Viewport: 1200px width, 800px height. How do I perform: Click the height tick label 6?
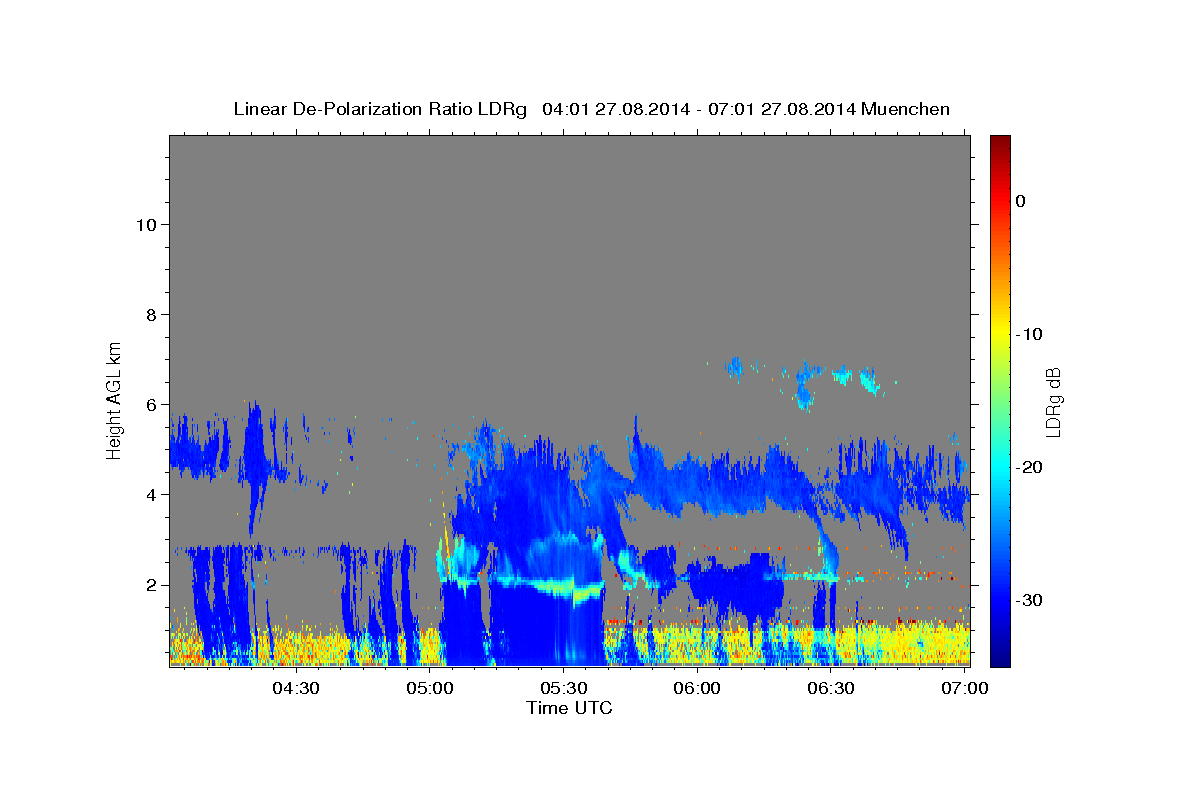pos(152,405)
